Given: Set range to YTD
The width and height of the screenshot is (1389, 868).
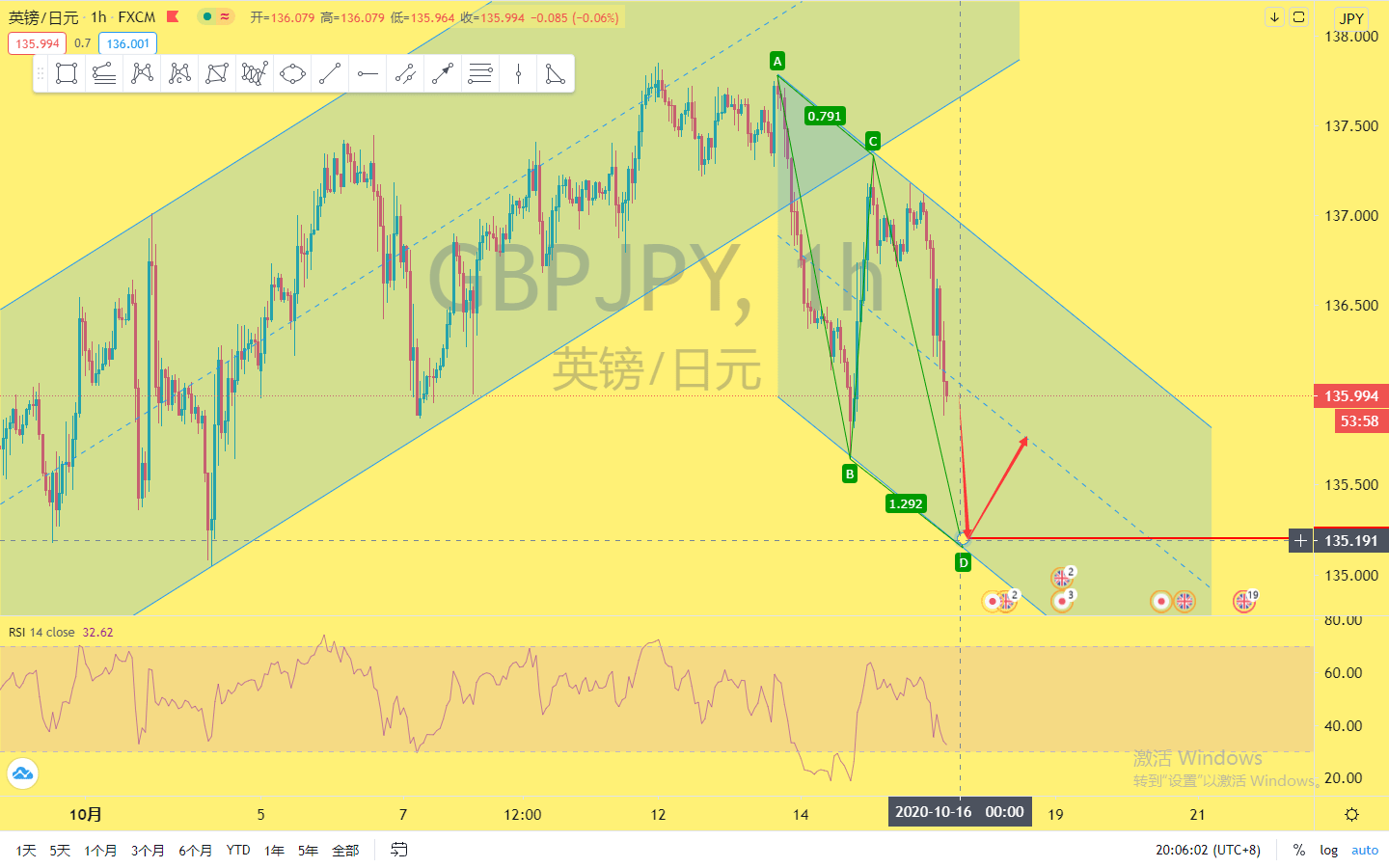Looking at the screenshot, I should pyautogui.click(x=238, y=850).
